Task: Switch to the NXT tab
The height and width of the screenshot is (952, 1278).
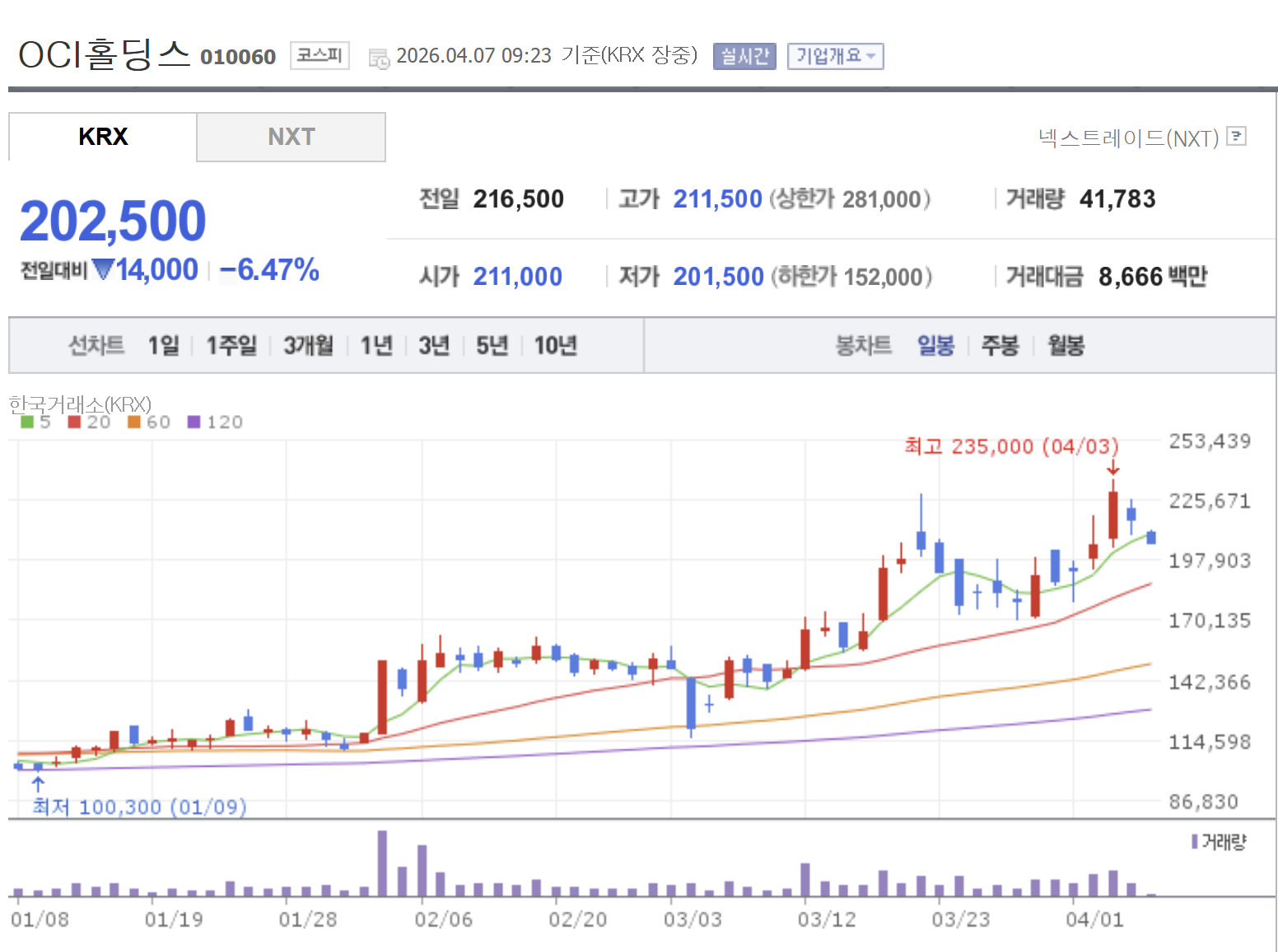Action: pyautogui.click(x=291, y=137)
